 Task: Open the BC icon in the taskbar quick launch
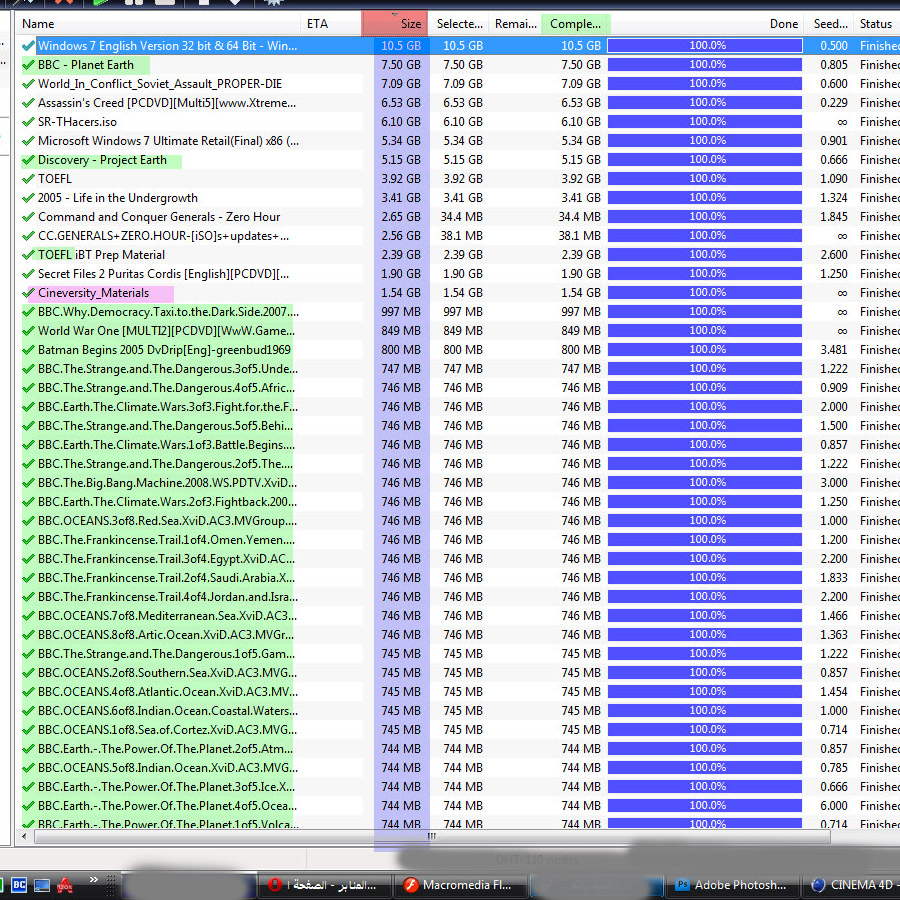point(19,885)
